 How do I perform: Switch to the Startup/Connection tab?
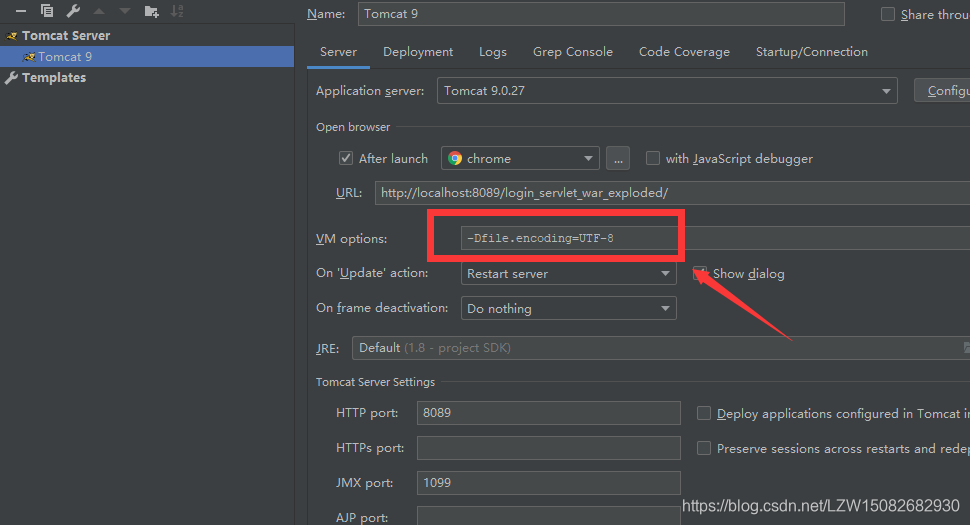(812, 52)
